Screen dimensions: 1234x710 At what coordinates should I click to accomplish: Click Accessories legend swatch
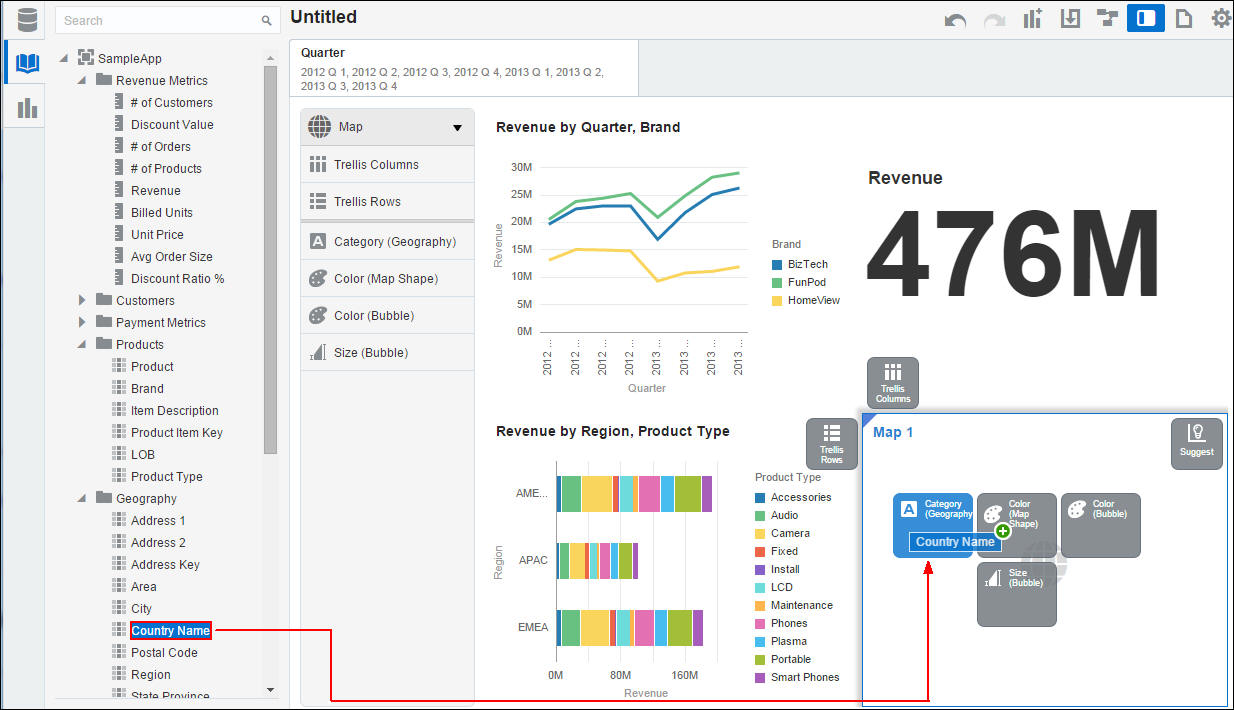coord(760,498)
